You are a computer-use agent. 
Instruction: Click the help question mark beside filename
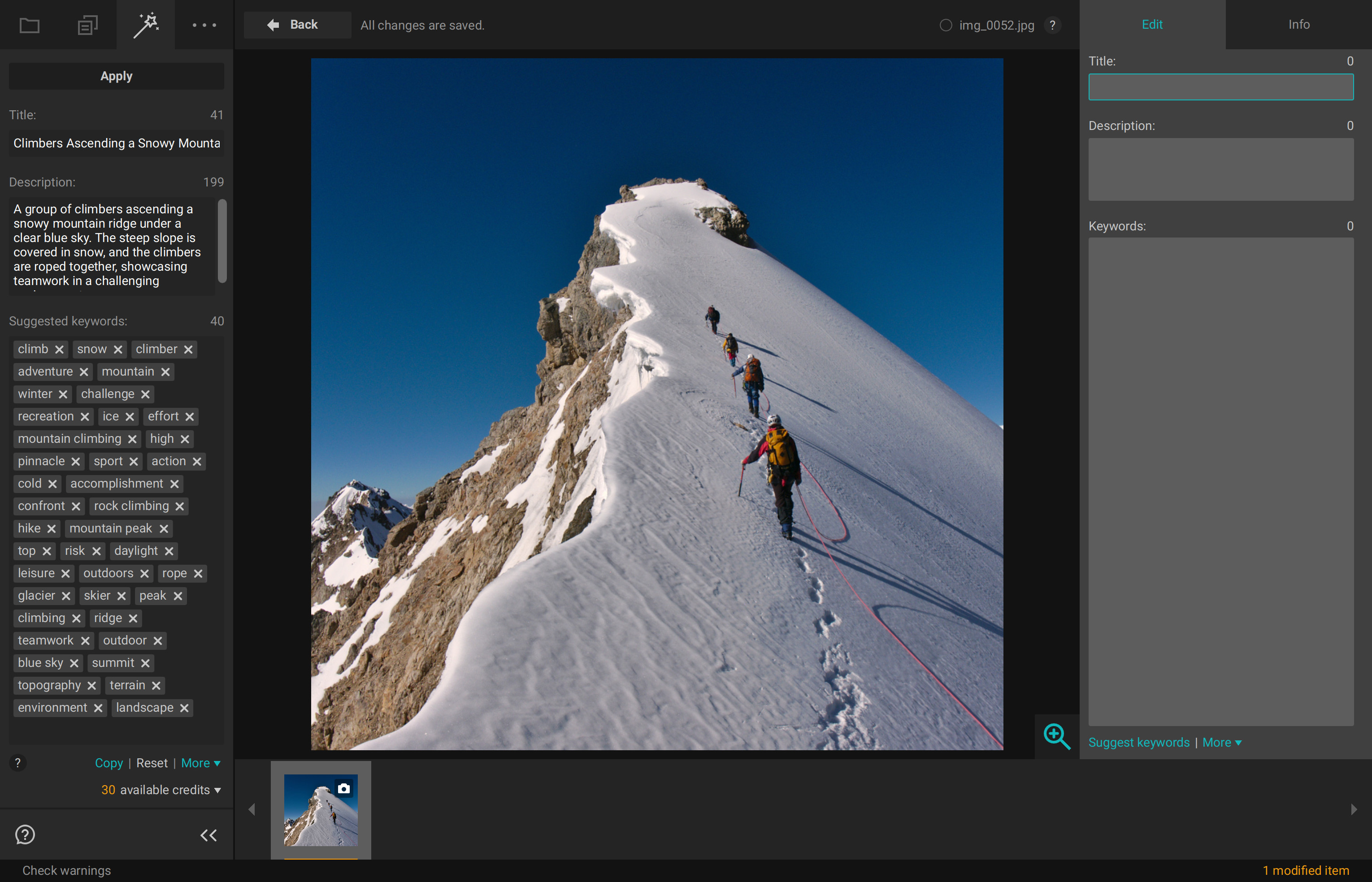(1052, 25)
